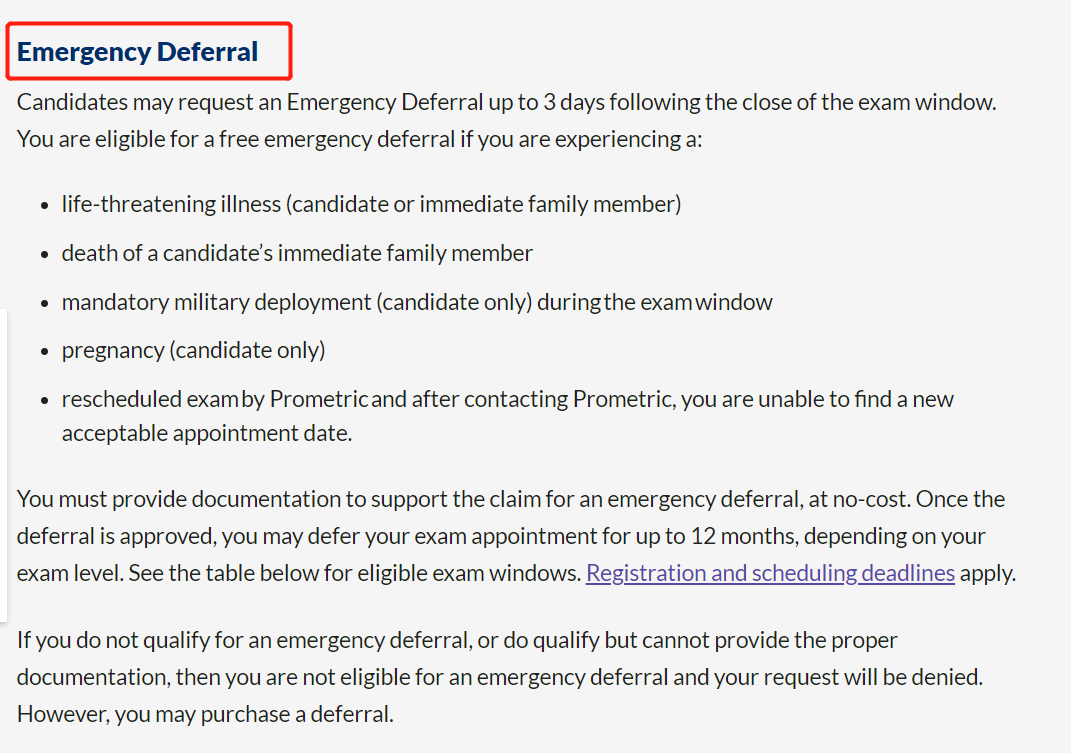The image size is (1071, 753).
Task: Click the Emergency Deferral heading
Action: pyautogui.click(x=137, y=52)
